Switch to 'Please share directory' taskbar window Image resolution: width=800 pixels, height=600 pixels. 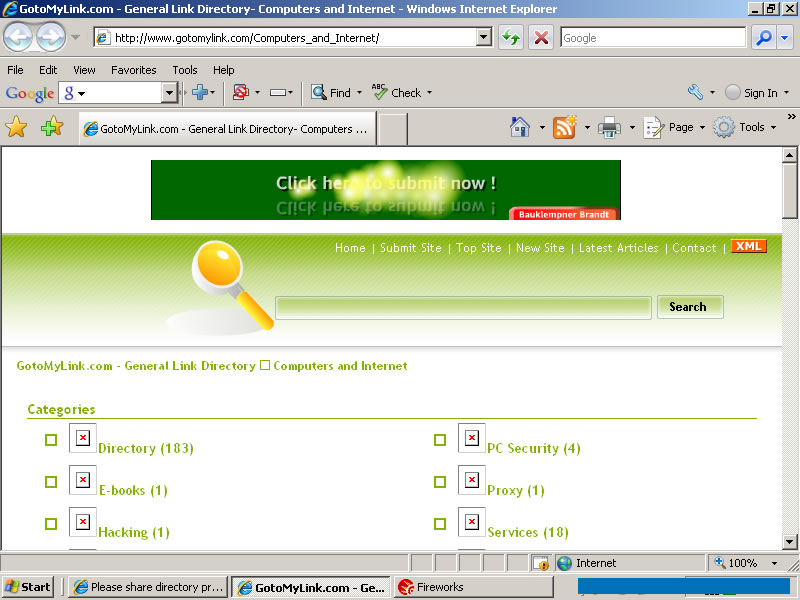[x=147, y=587]
